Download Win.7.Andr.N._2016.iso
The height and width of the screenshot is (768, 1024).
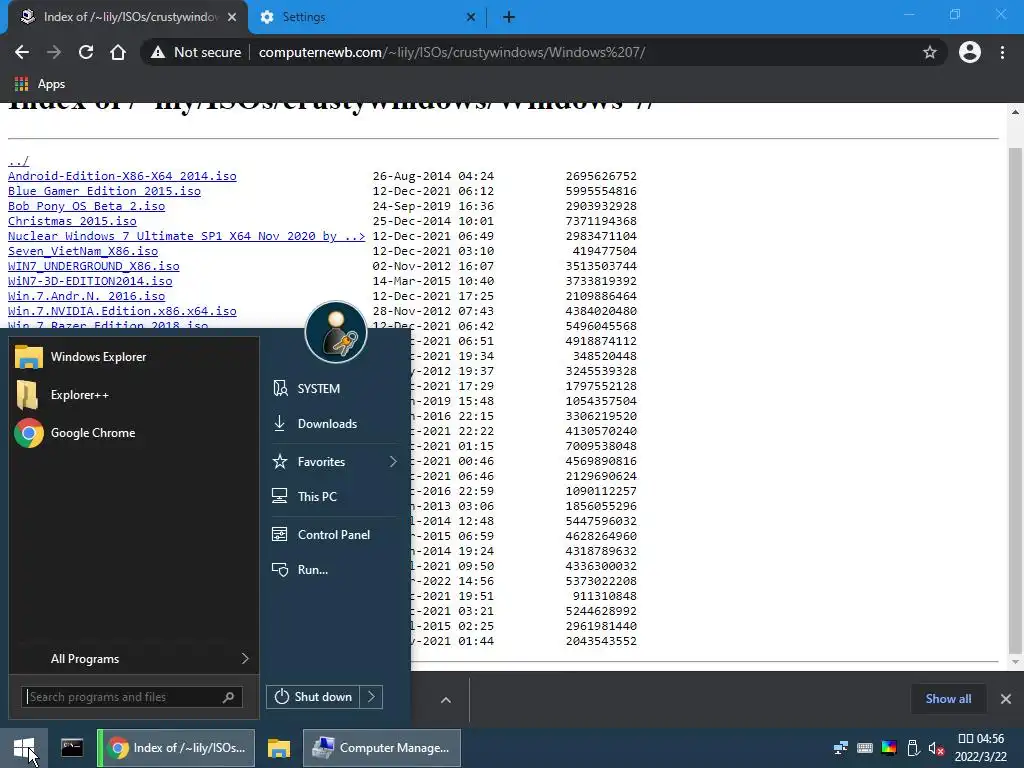pos(86,296)
